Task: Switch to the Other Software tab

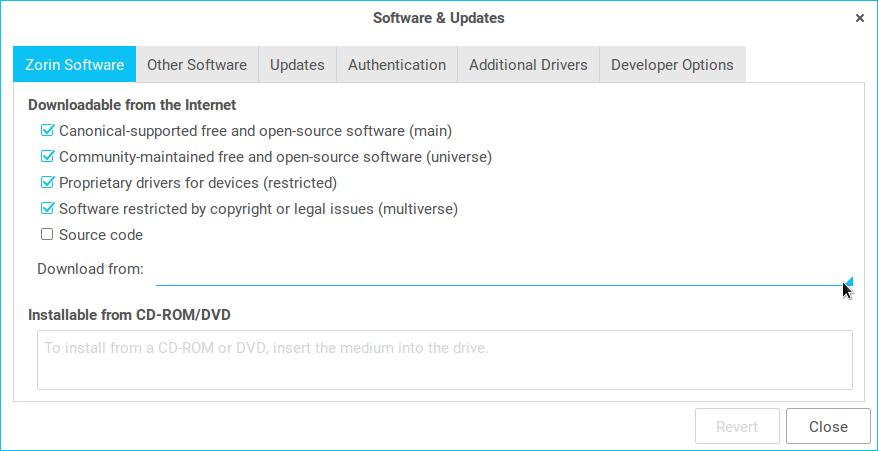Action: [x=197, y=65]
